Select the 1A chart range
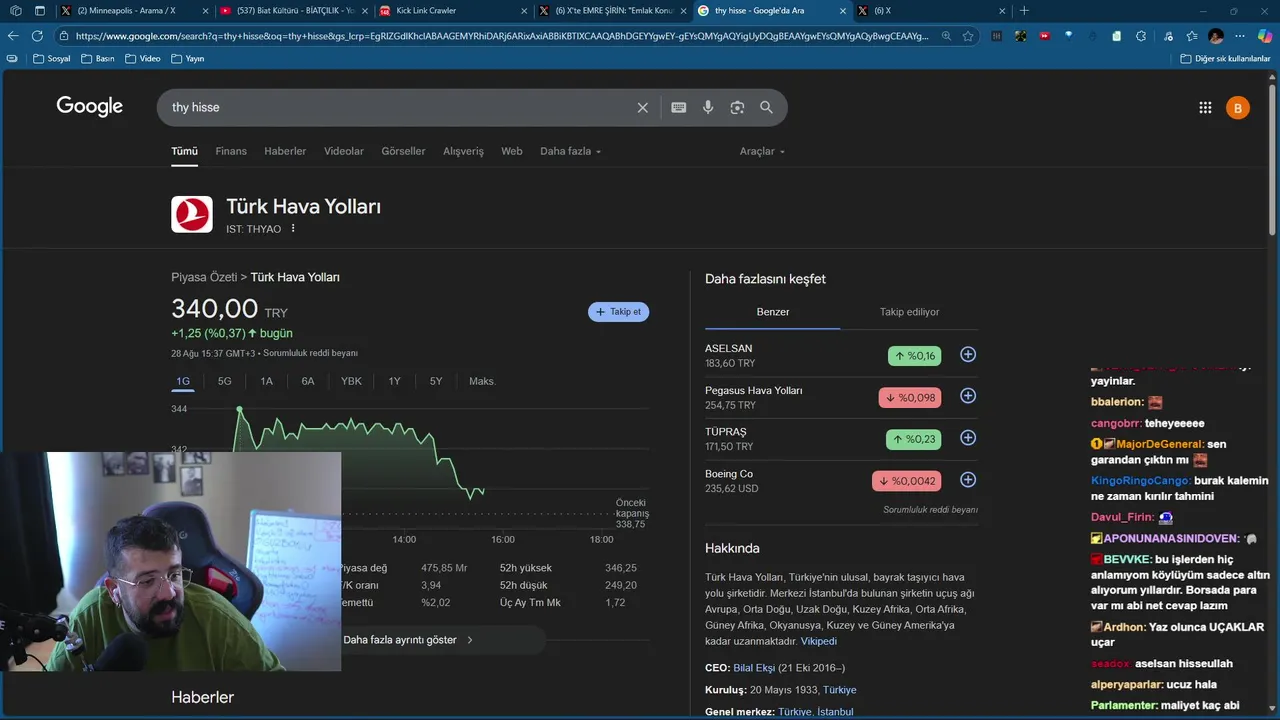This screenshot has height=720, width=1280. 266,381
